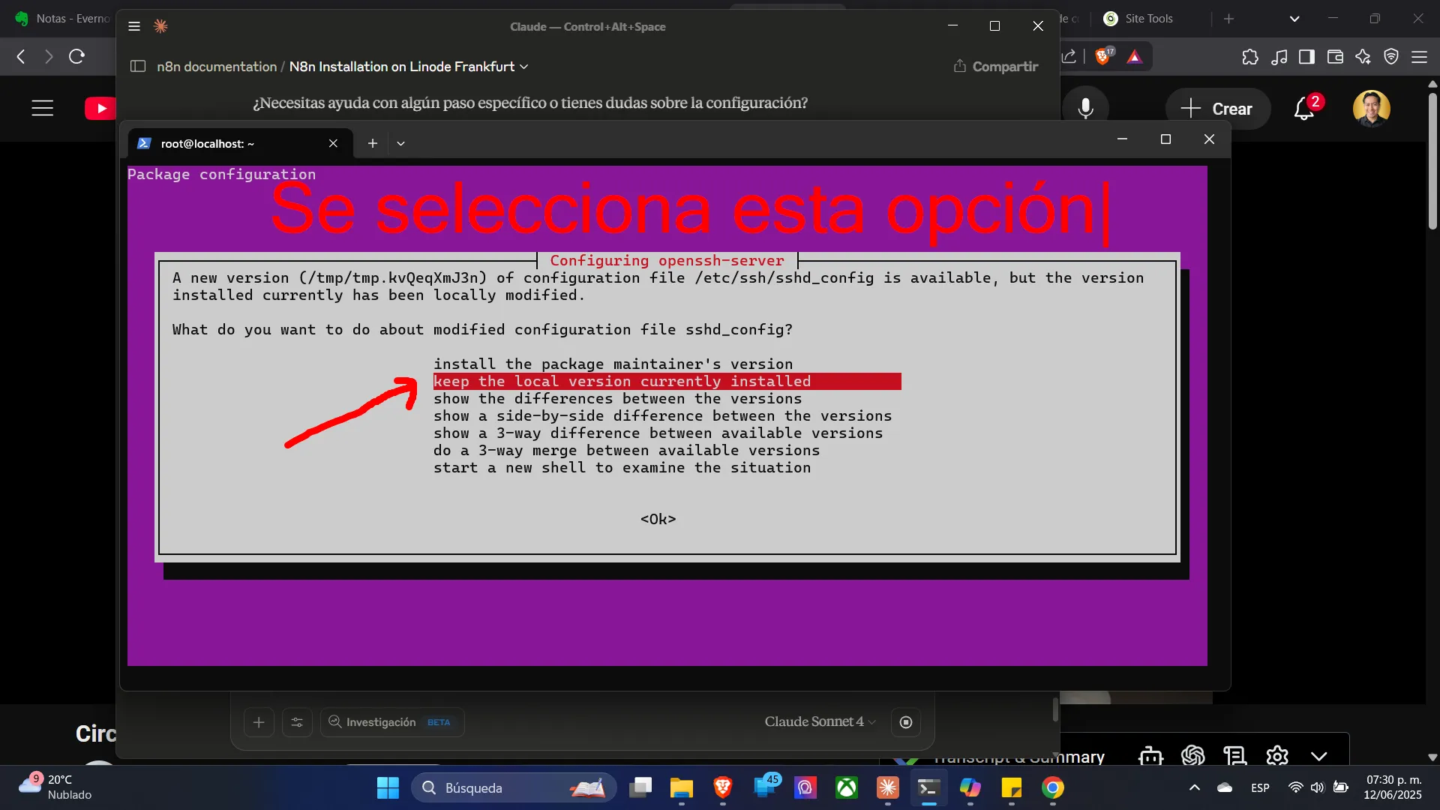The height and width of the screenshot is (810, 1440).
Task: Enable the Investigación BETA research mode
Action: coord(392,722)
